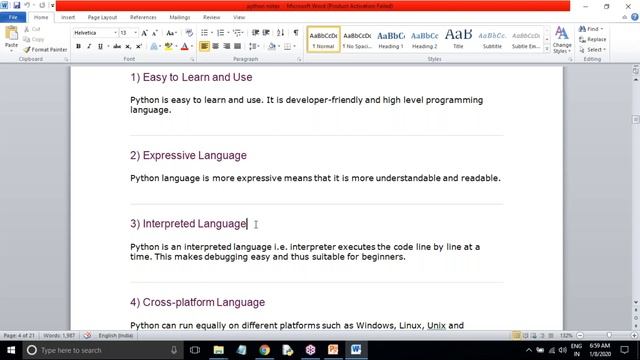Open the File tab
The width and height of the screenshot is (640, 360).
click(13, 17)
